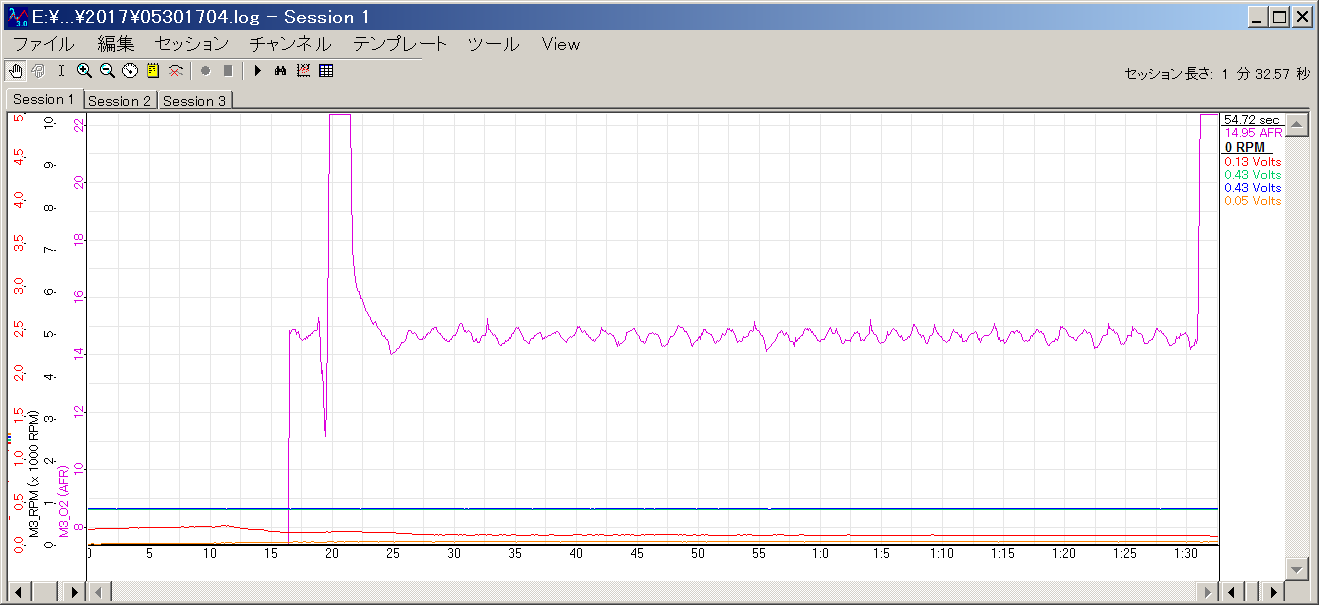
Task: Open the View menu
Action: point(560,44)
